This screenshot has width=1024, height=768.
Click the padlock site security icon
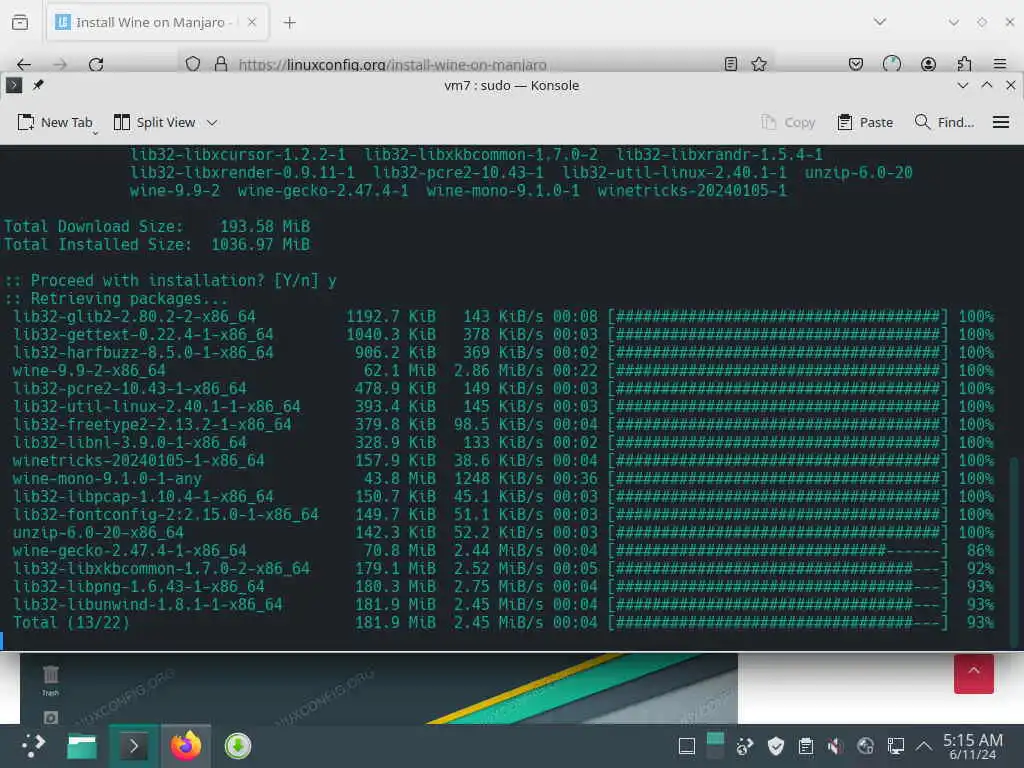click(221, 64)
